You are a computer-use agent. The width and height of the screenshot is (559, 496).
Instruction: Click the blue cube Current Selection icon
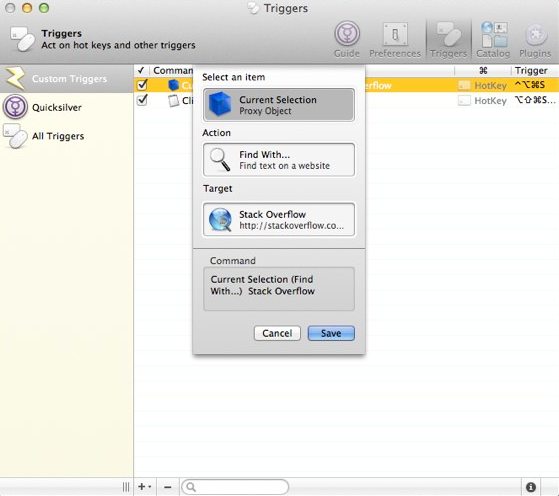coord(220,104)
